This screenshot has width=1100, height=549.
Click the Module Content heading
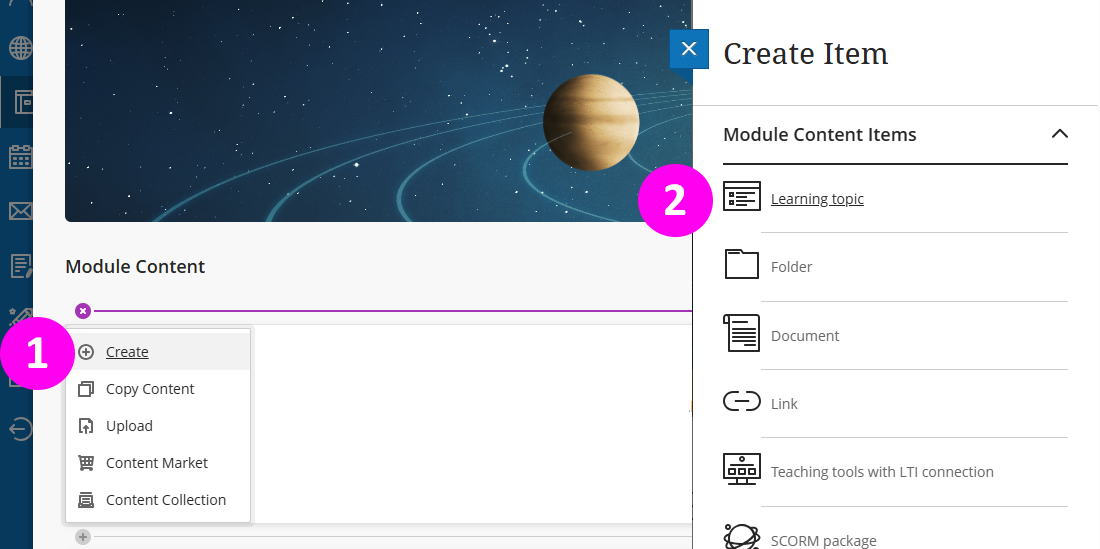pos(135,266)
